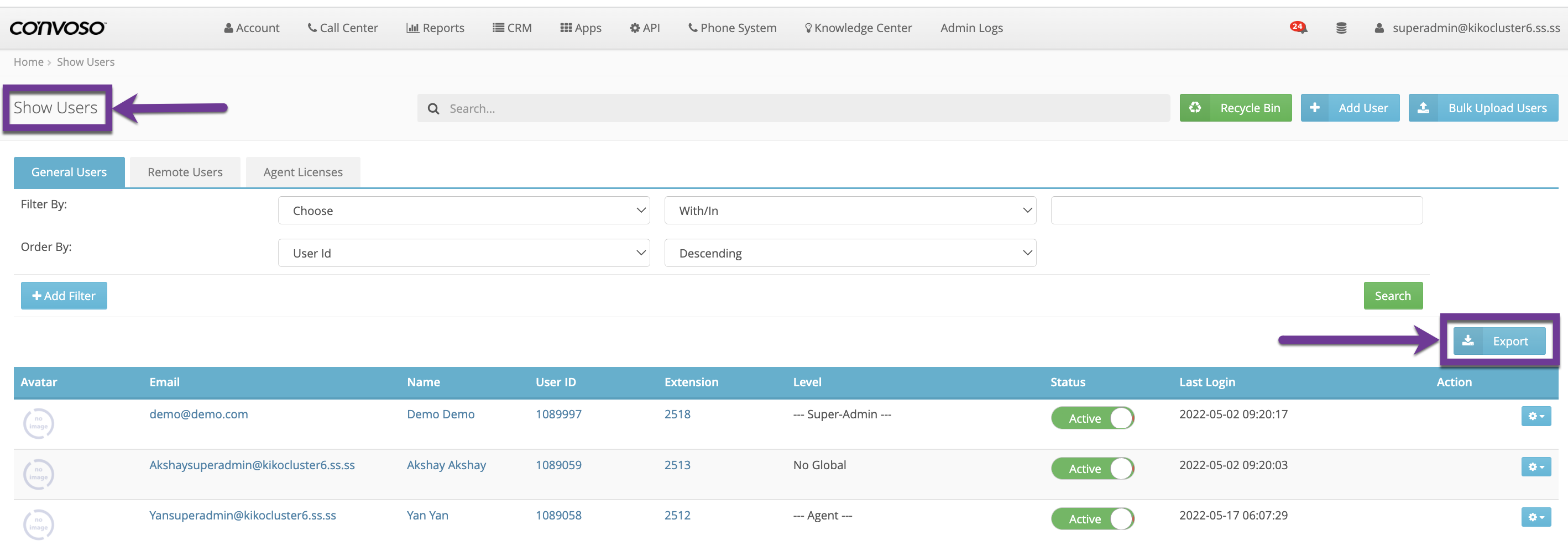
Task: Click avatar placeholder for Akshay Akshay
Action: coord(38,474)
